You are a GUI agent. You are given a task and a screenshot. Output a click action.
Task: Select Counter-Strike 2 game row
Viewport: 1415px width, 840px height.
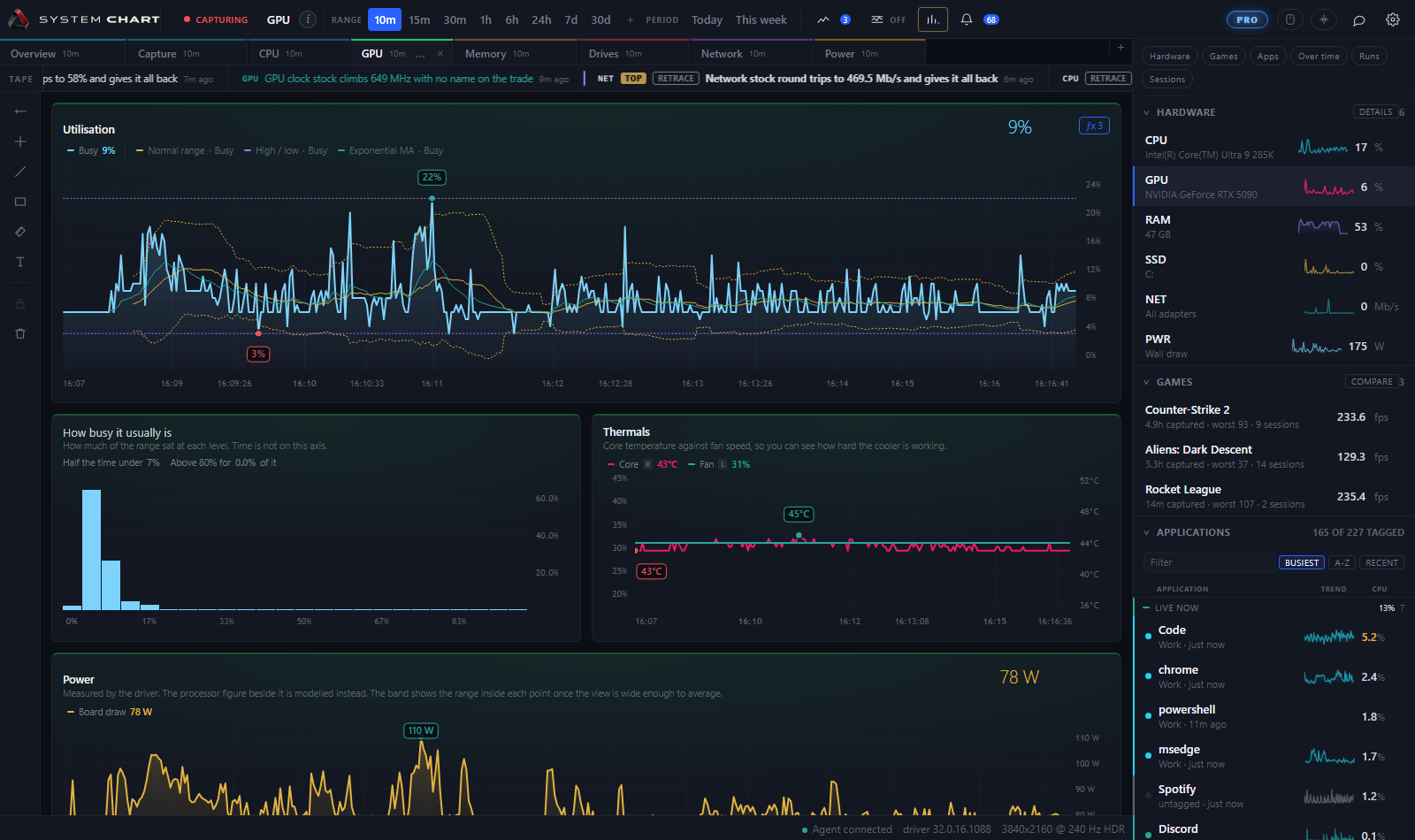point(1273,416)
